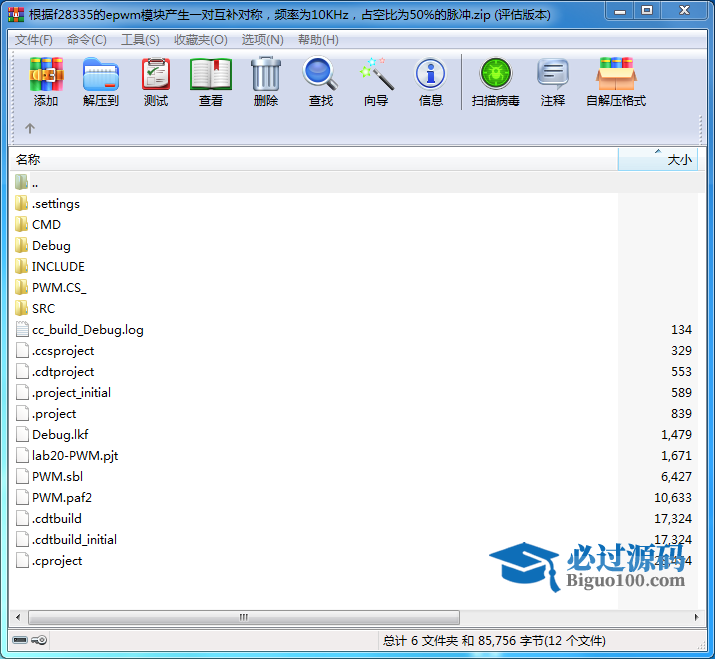
Task: Select the INCLUDE folder
Action: tap(58, 267)
